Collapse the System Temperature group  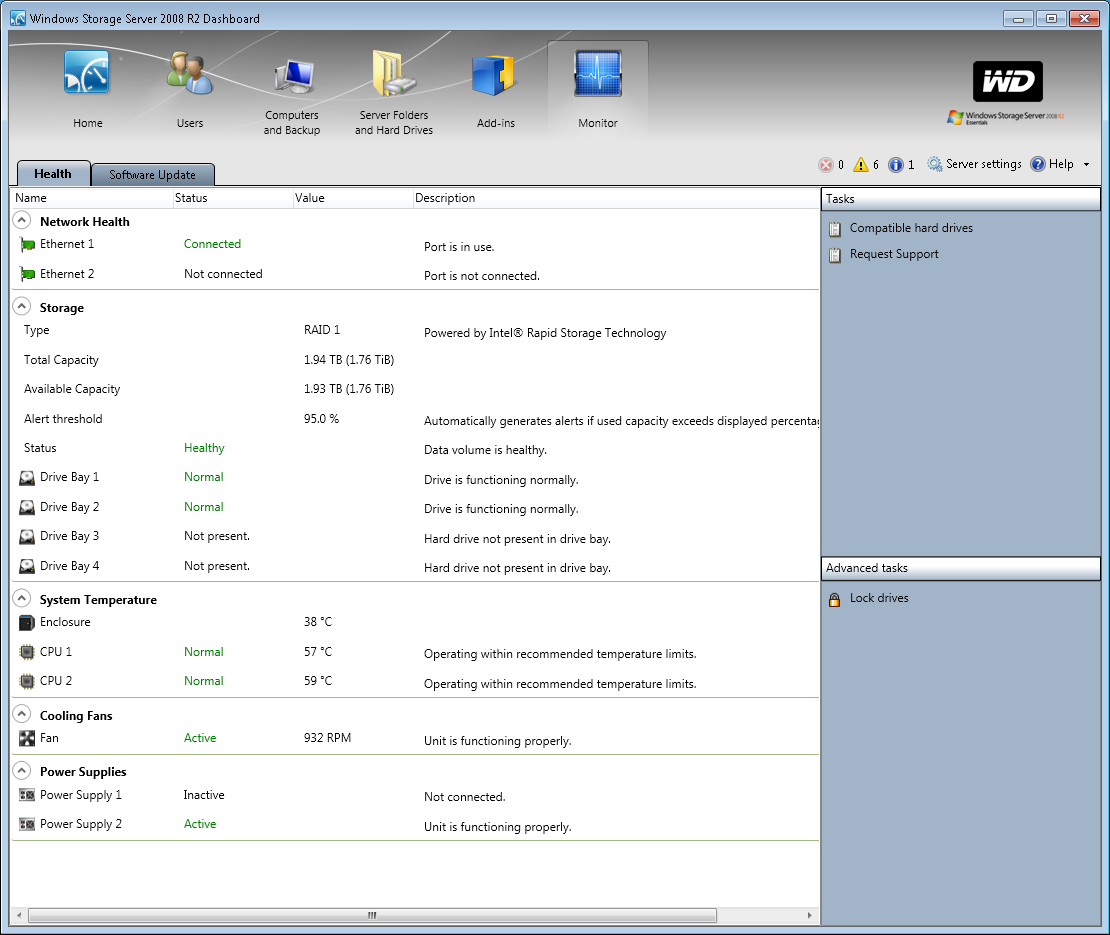pos(22,599)
